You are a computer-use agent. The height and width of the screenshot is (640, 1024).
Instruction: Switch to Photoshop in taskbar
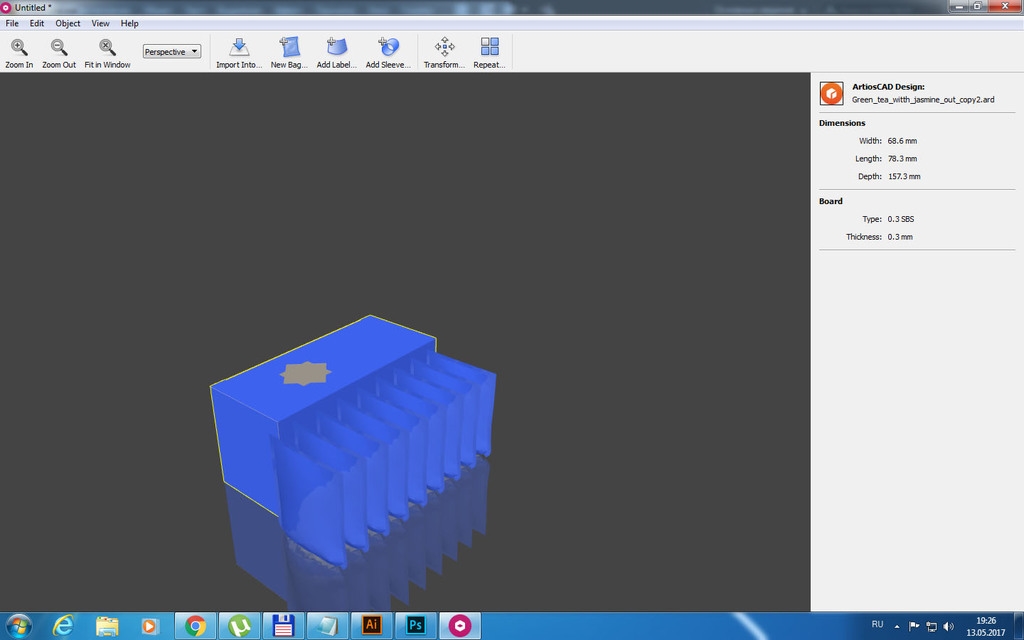(415, 625)
